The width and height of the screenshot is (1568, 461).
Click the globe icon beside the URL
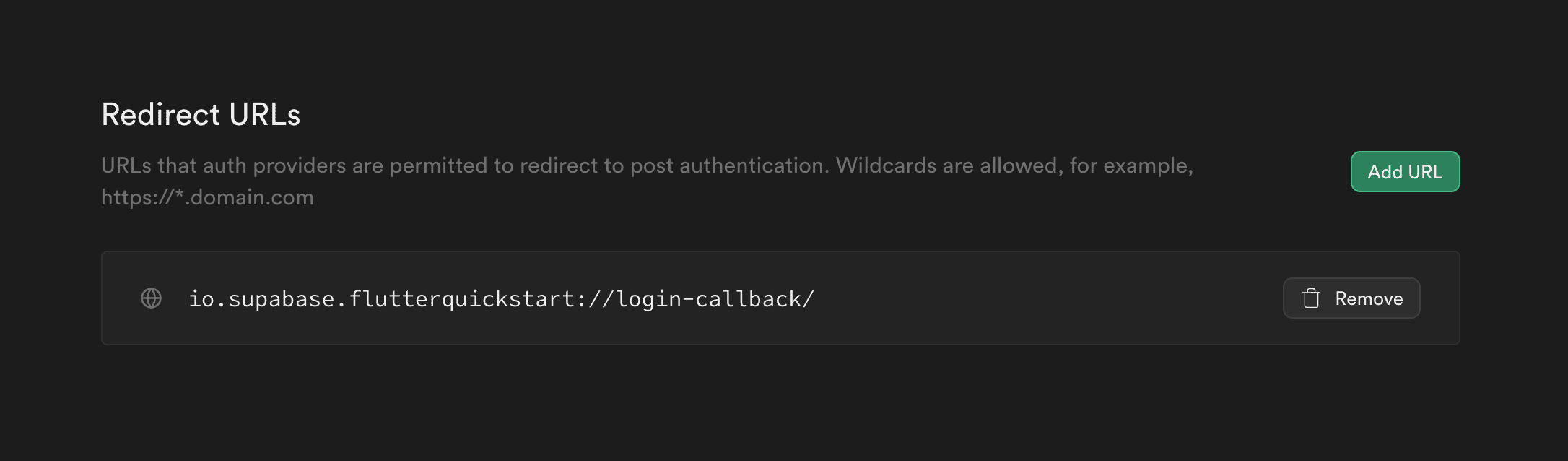point(151,298)
